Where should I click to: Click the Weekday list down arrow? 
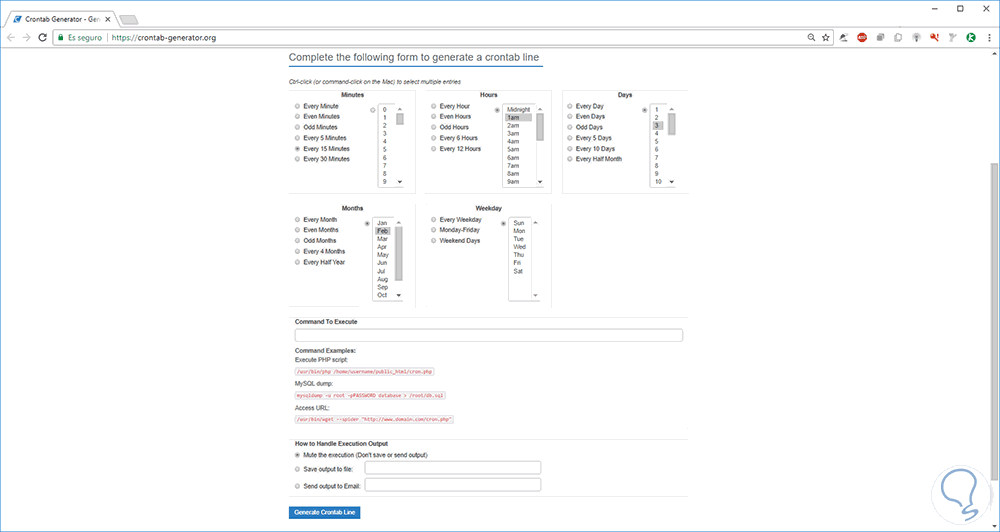536,295
